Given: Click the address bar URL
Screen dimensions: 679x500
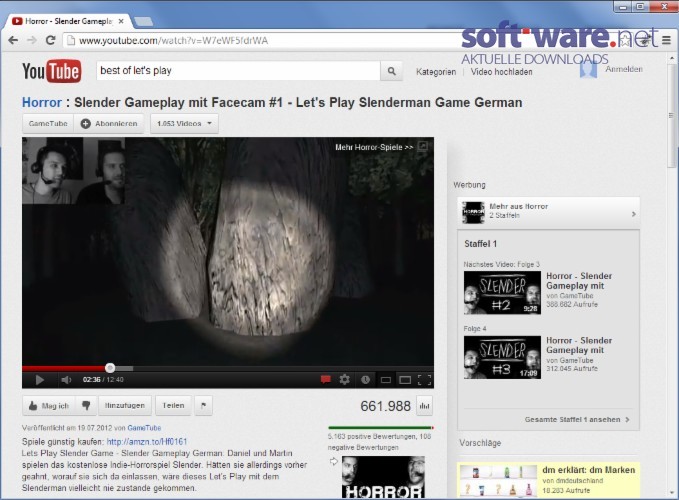Looking at the screenshot, I should click(173, 41).
